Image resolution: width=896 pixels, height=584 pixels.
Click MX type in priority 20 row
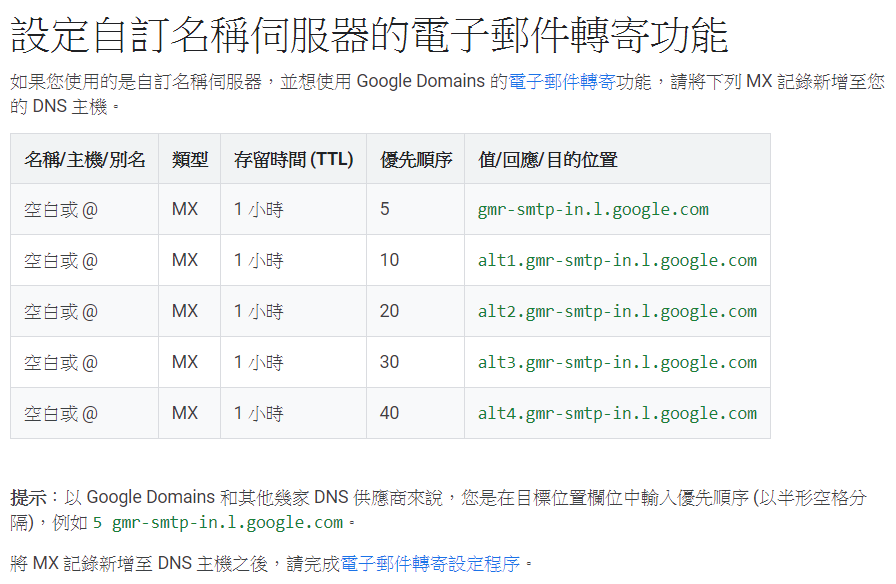point(185,311)
